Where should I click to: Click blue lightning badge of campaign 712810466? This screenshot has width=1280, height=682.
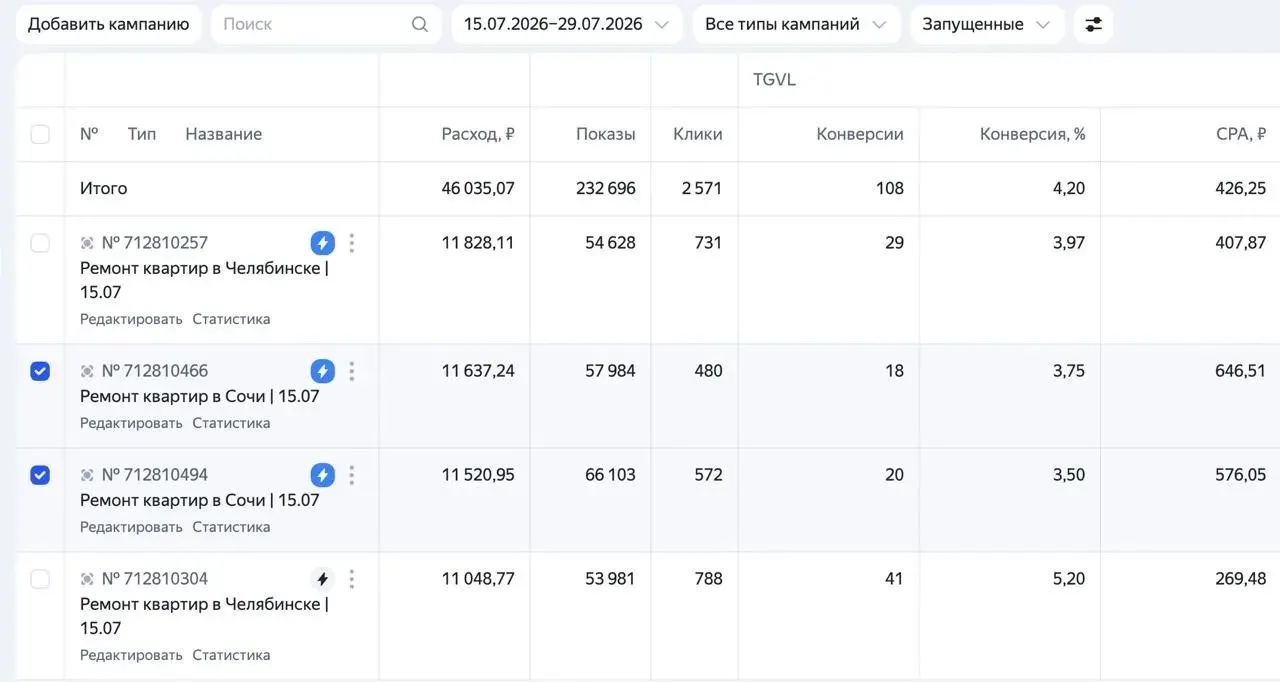click(x=322, y=371)
